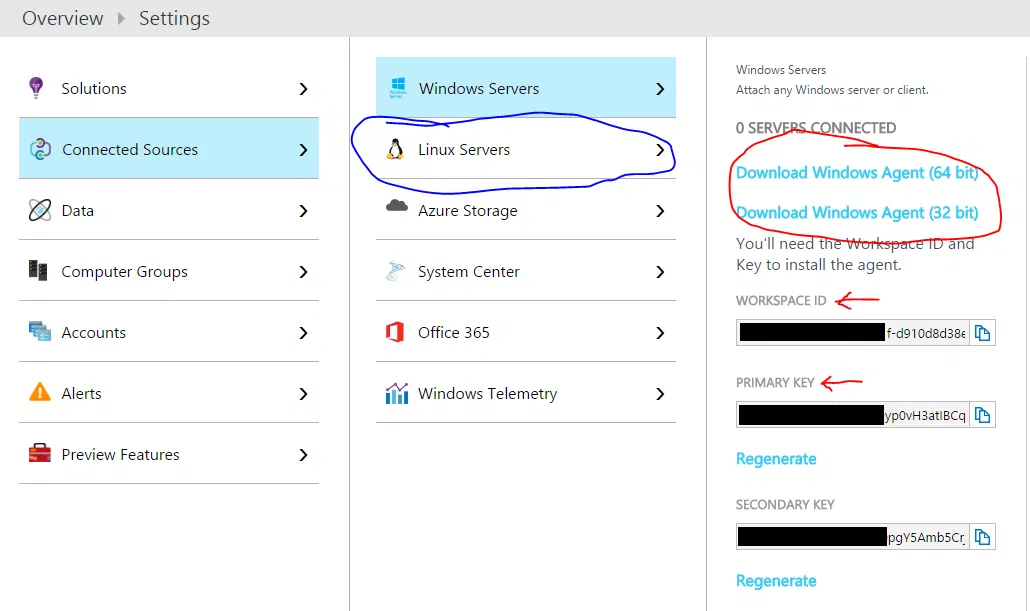Viewport: 1030px width, 611px height.
Task: Click the Secondary Key text field
Action: coord(853,537)
